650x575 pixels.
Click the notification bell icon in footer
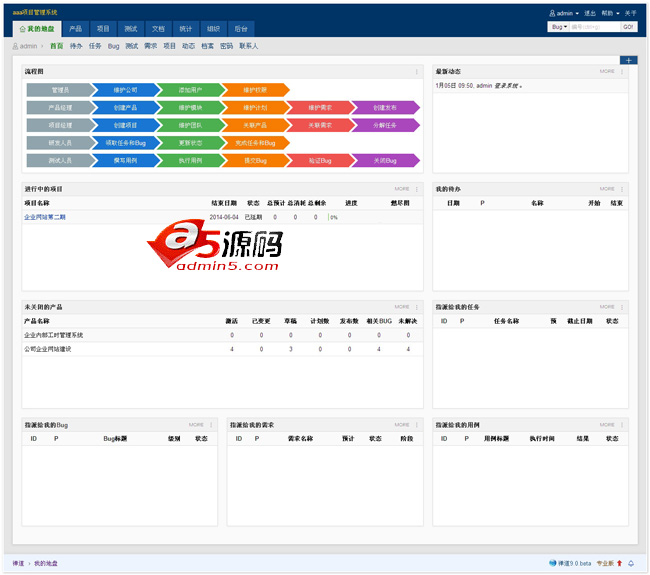631,563
